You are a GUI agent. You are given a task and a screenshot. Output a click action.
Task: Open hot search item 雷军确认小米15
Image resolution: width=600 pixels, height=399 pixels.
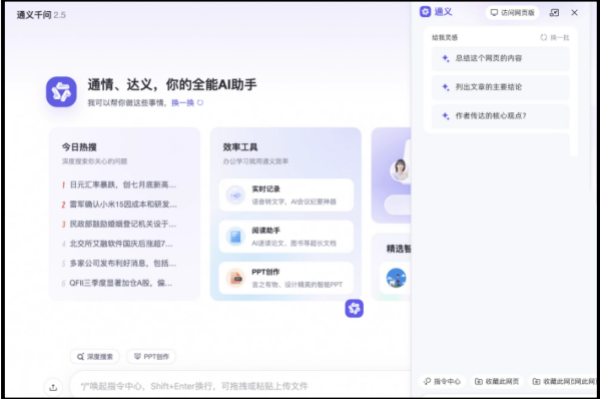click(119, 204)
